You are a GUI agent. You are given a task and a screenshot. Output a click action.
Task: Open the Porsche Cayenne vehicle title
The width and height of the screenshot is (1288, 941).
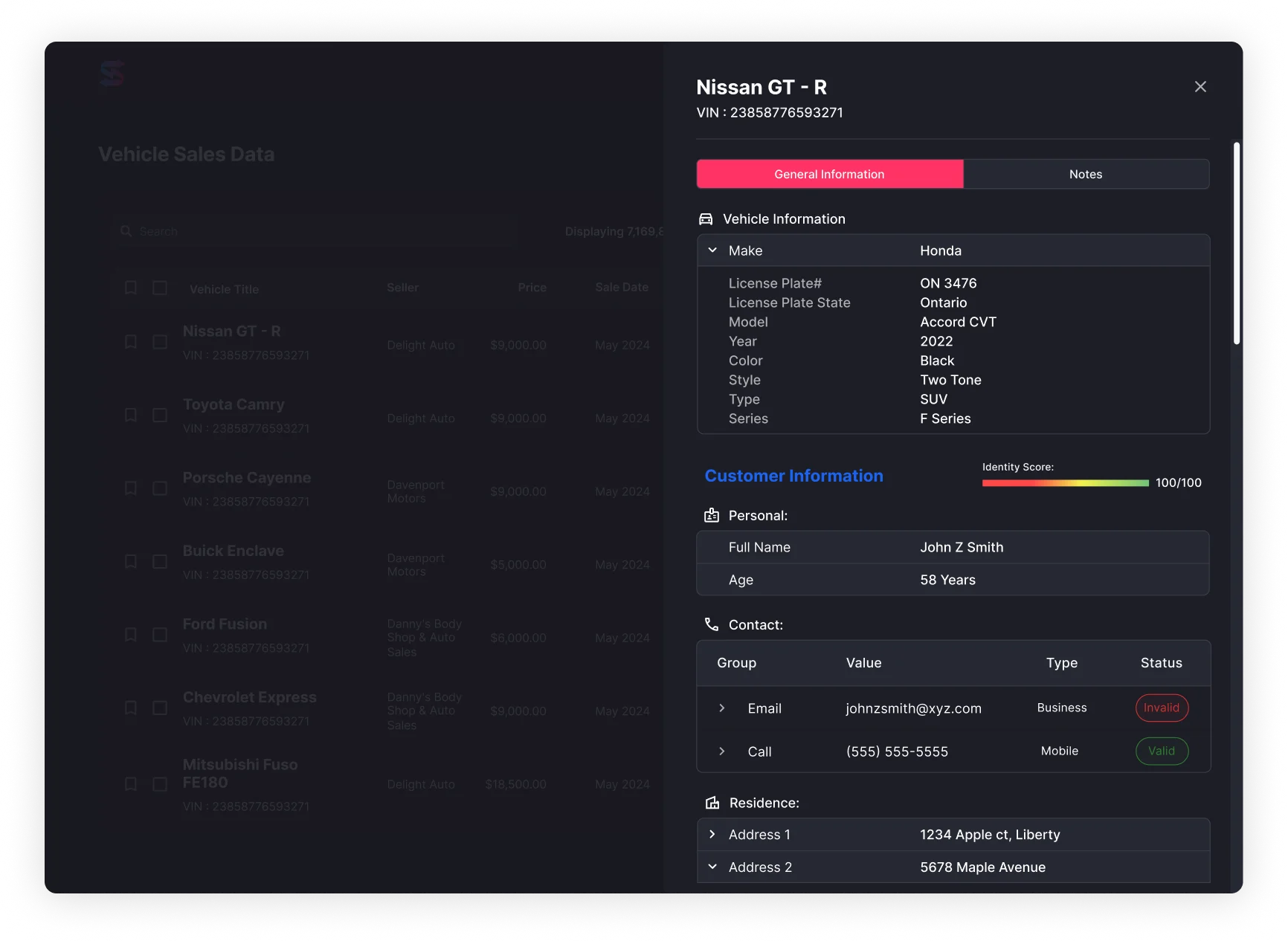pyautogui.click(x=247, y=477)
